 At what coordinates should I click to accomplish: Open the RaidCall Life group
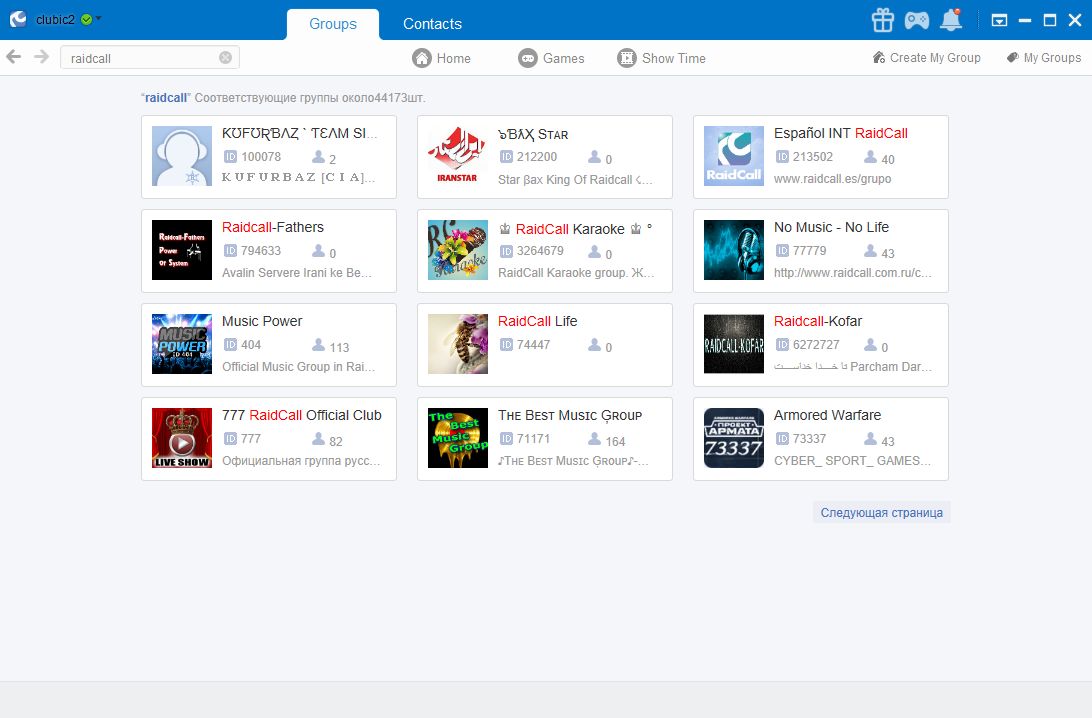538,321
